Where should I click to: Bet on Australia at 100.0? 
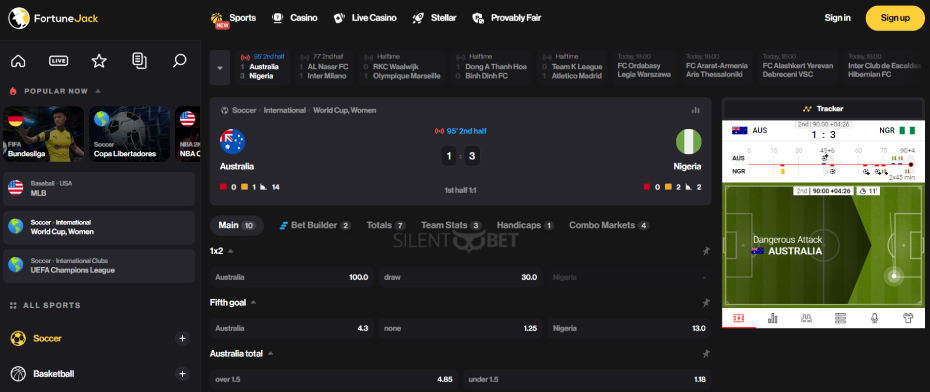tap(292, 277)
